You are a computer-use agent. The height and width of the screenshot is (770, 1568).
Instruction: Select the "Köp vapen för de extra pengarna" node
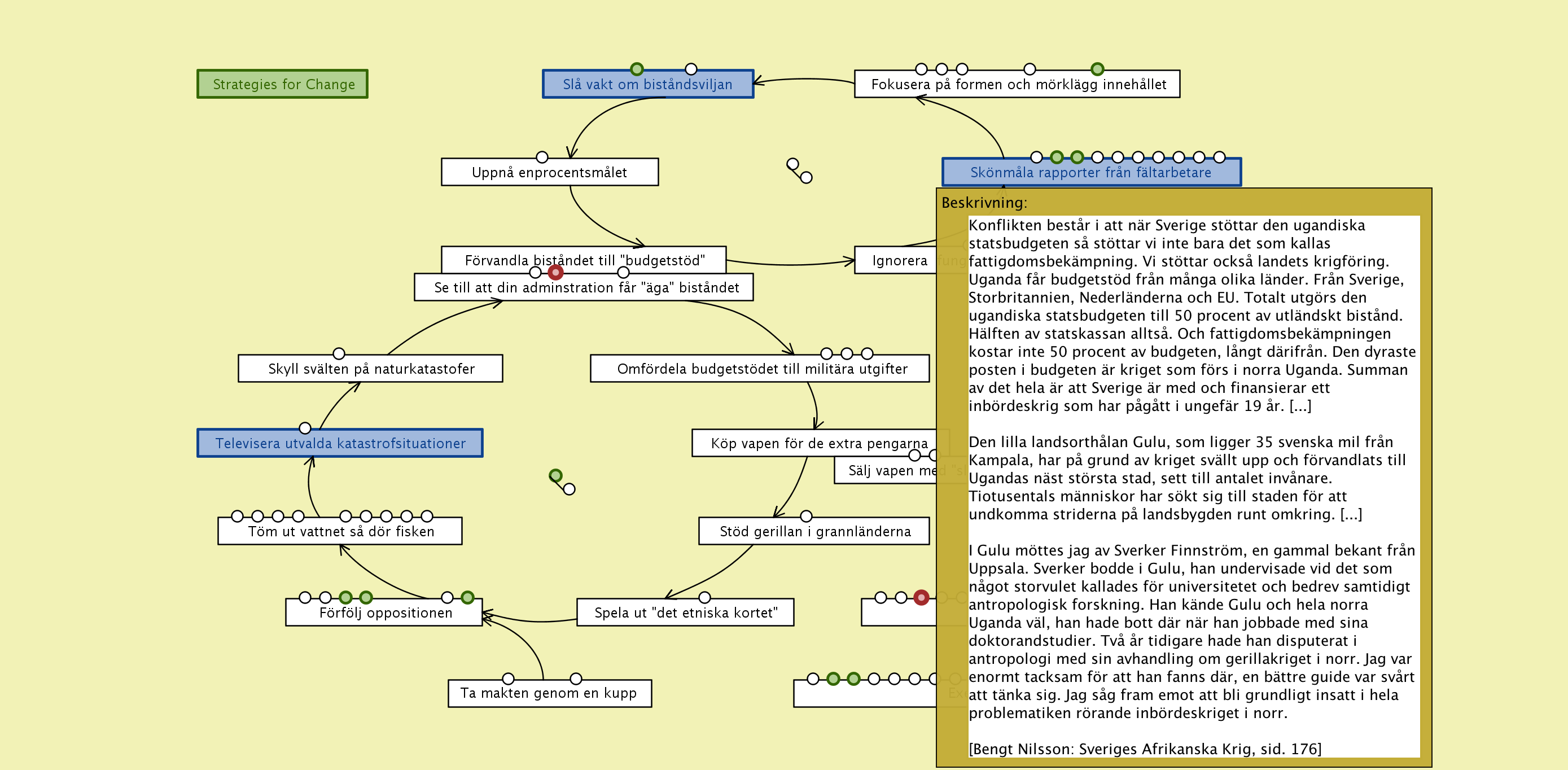pos(818,443)
